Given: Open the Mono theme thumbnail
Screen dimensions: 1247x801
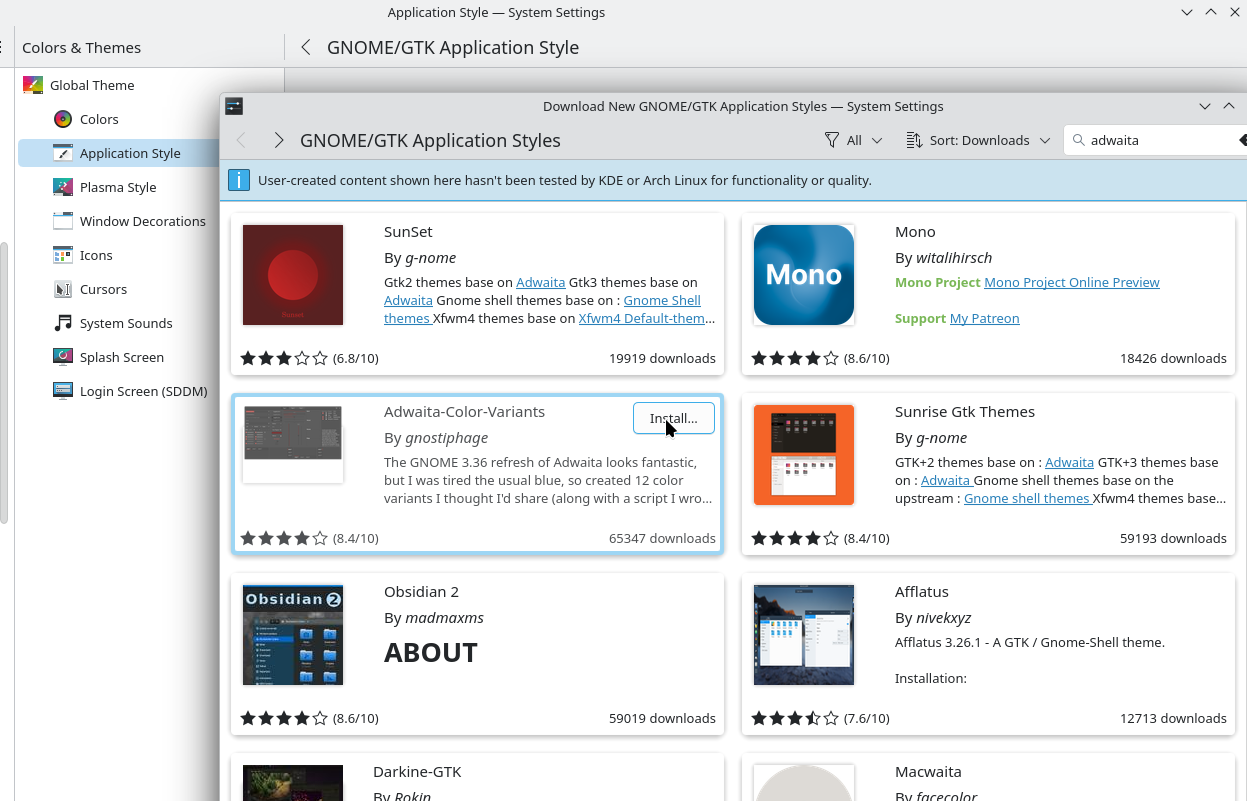Looking at the screenshot, I should click(804, 275).
